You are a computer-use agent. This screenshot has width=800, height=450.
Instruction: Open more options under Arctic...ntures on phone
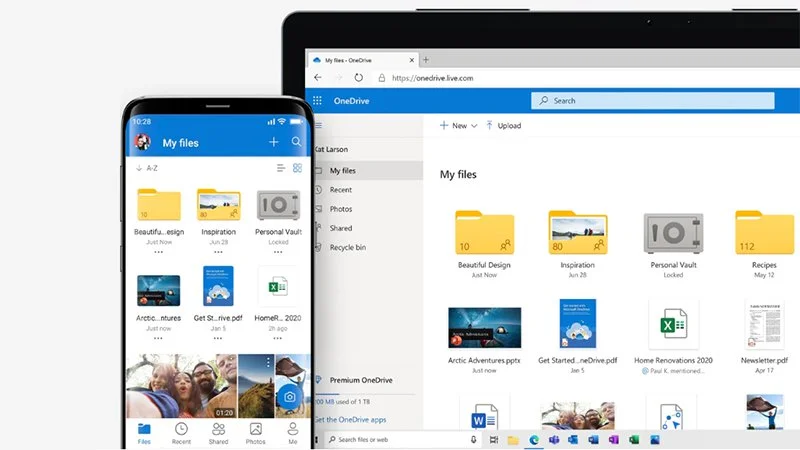point(158,338)
